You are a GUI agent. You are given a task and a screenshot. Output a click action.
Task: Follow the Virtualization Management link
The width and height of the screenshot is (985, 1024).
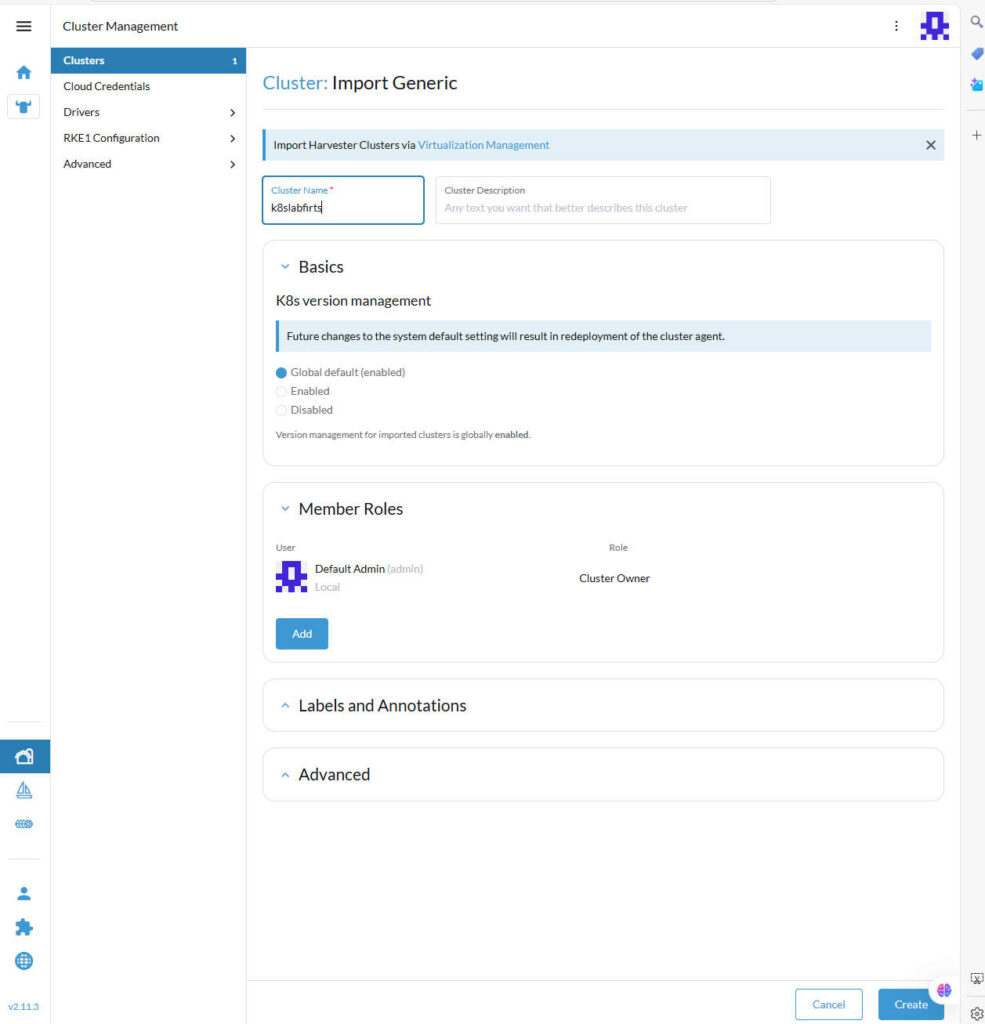click(x=483, y=145)
